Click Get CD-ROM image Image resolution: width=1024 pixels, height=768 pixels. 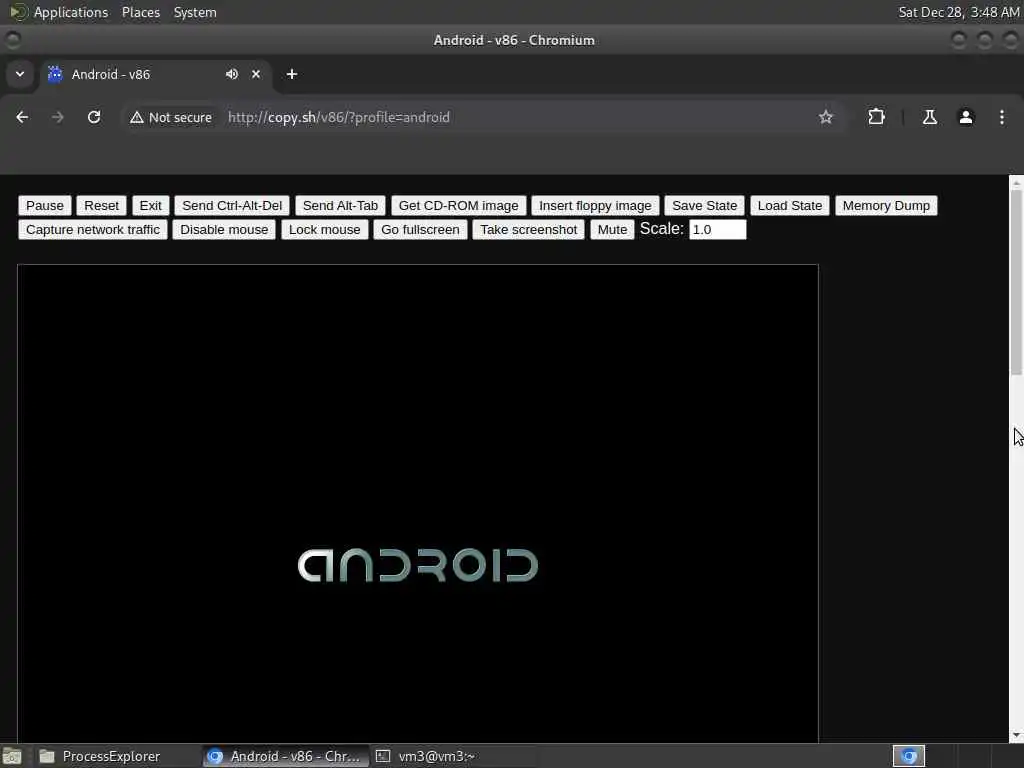(x=458, y=206)
